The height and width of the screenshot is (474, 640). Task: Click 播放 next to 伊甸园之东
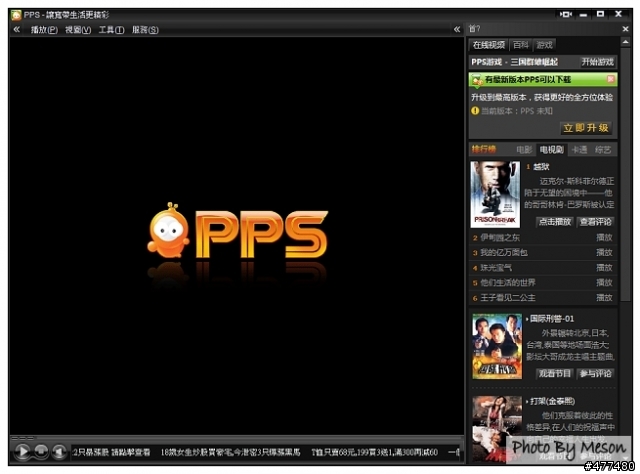point(604,238)
